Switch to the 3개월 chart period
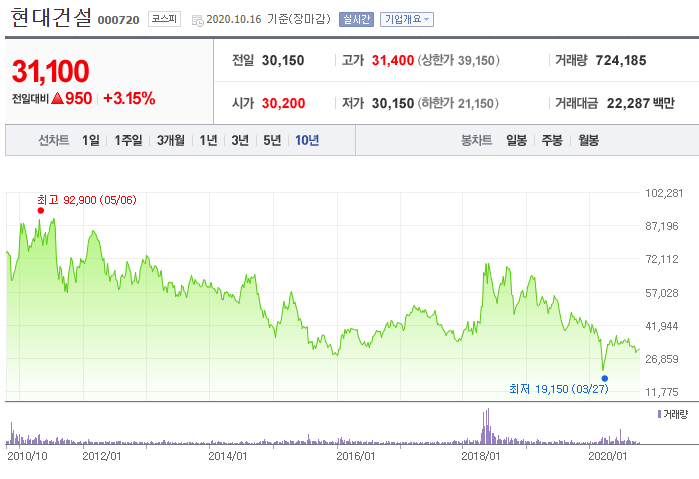This screenshot has width=699, height=479. point(170,140)
